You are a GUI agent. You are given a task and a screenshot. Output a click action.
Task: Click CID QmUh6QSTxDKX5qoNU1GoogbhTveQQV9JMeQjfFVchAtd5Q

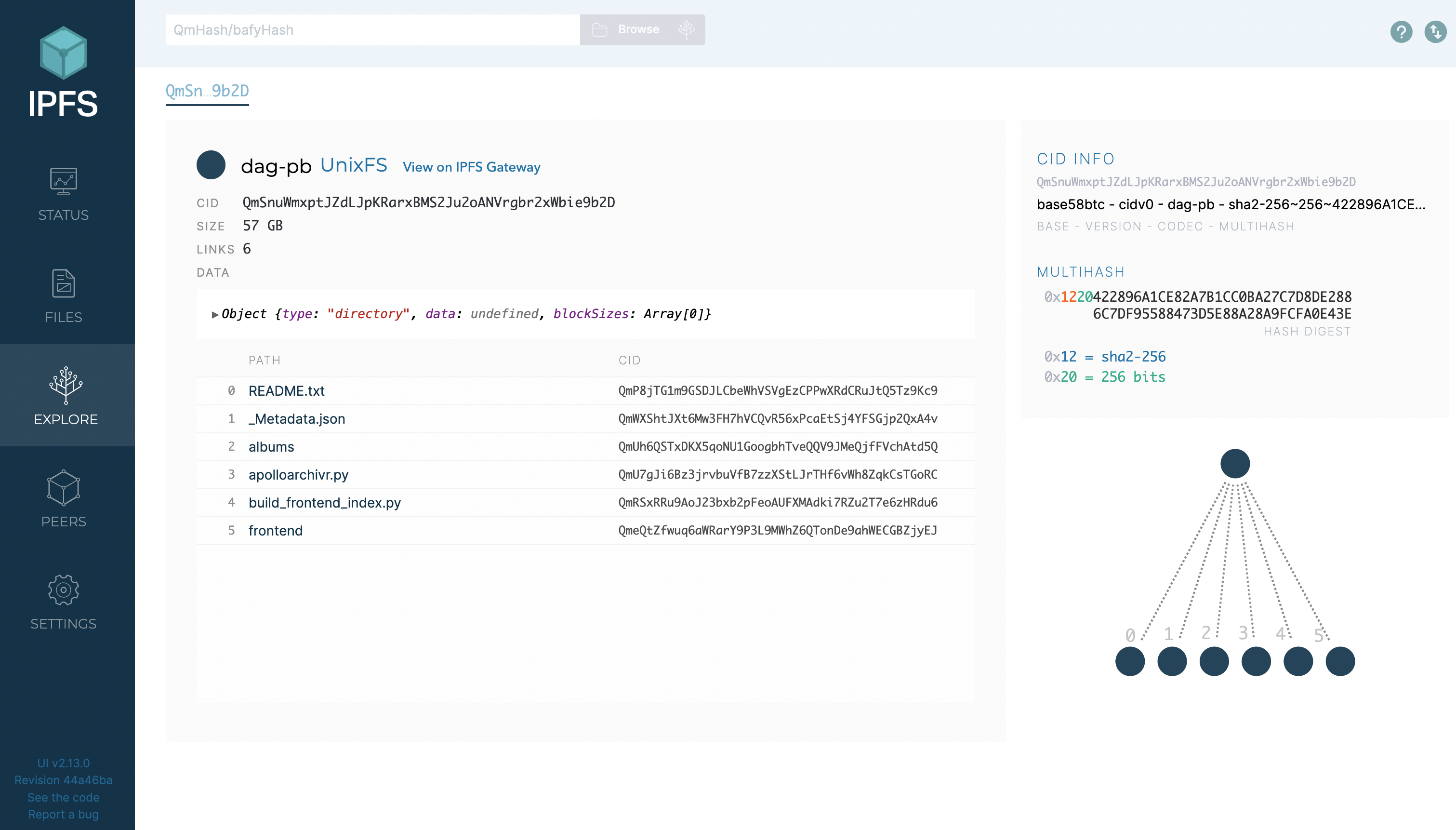pyautogui.click(x=778, y=446)
